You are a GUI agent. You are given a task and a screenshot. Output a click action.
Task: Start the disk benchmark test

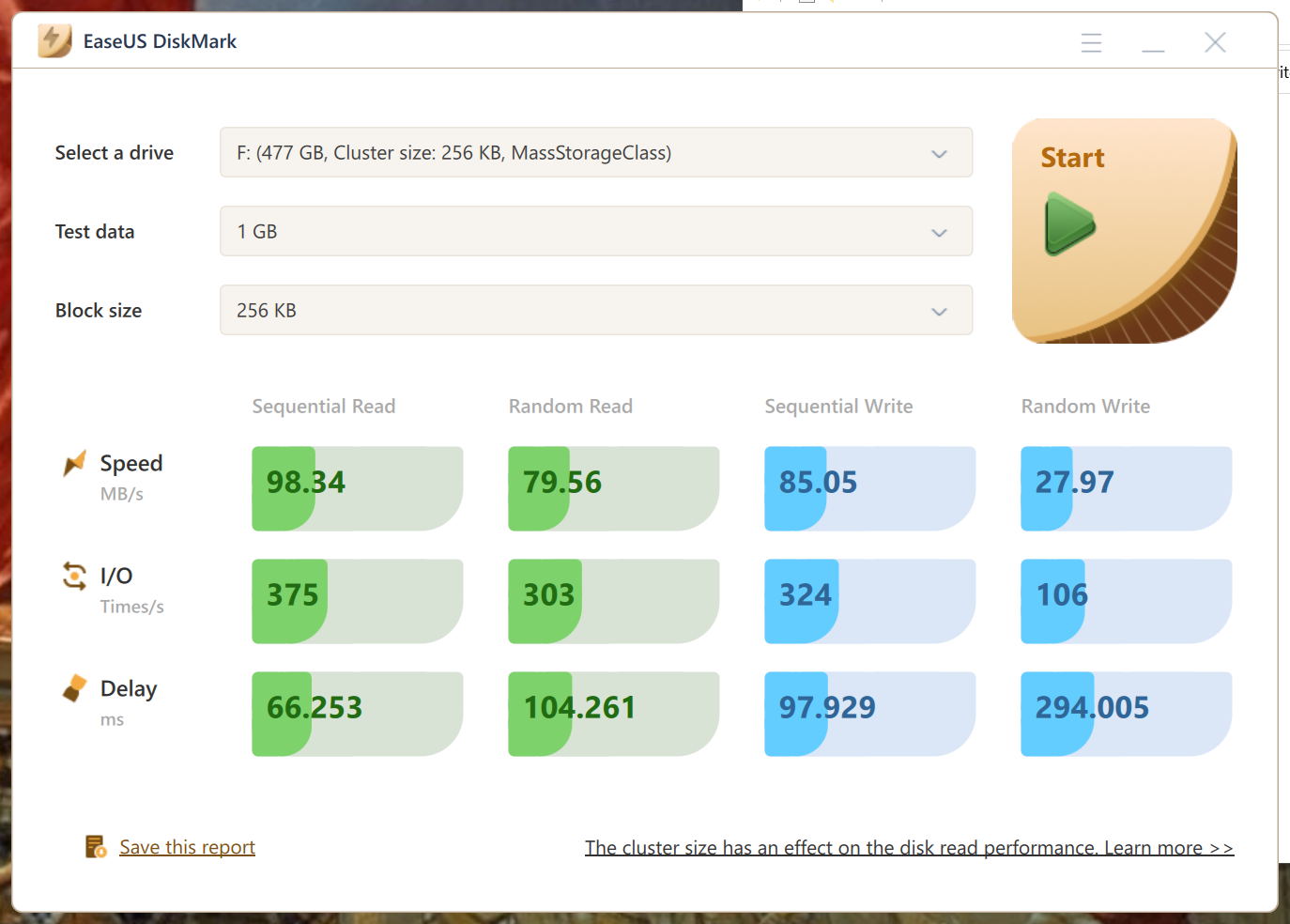1124,231
